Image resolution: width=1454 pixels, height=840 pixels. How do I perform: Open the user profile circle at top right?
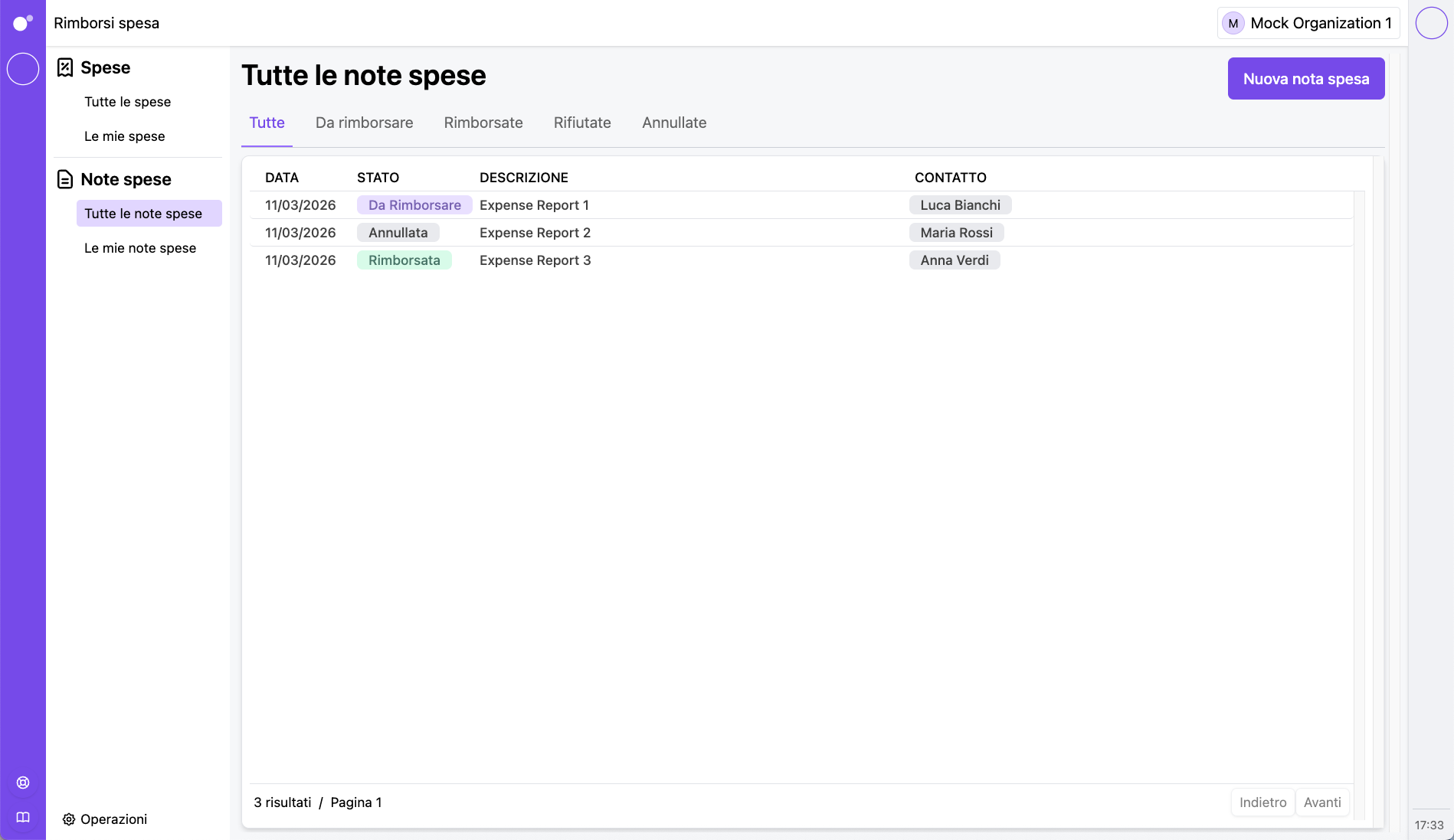1431,22
